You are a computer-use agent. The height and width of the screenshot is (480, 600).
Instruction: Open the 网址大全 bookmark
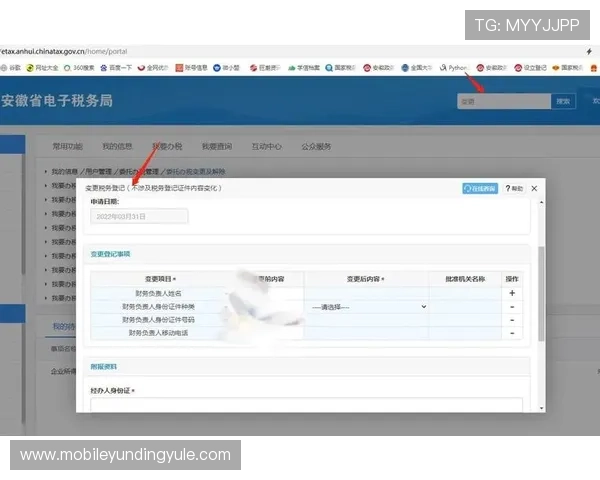pyautogui.click(x=42, y=68)
